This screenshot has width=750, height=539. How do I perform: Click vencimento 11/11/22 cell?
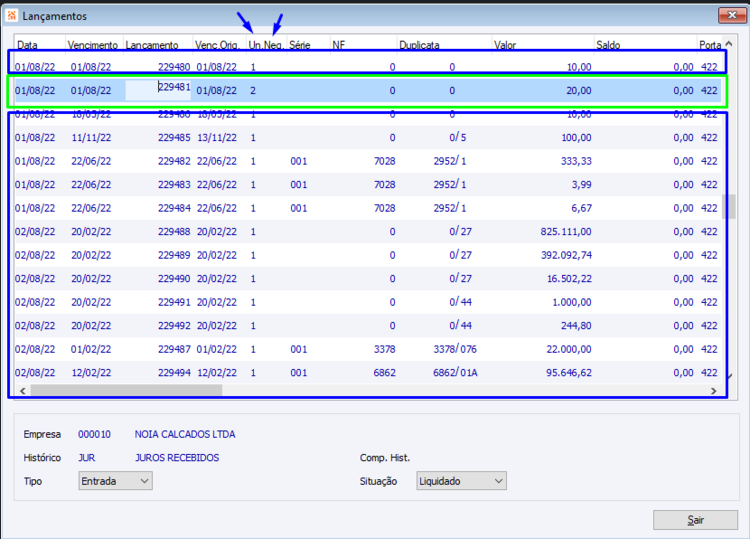(x=91, y=138)
